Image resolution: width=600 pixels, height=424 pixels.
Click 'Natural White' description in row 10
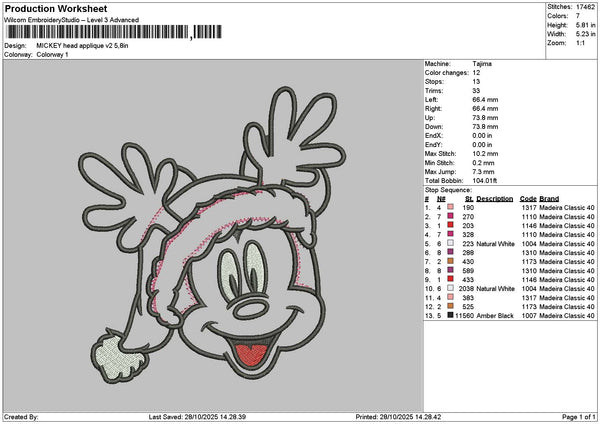496,289
